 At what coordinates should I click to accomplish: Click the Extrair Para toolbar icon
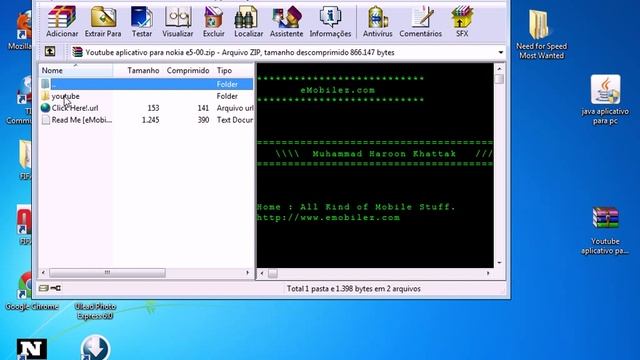(x=103, y=21)
